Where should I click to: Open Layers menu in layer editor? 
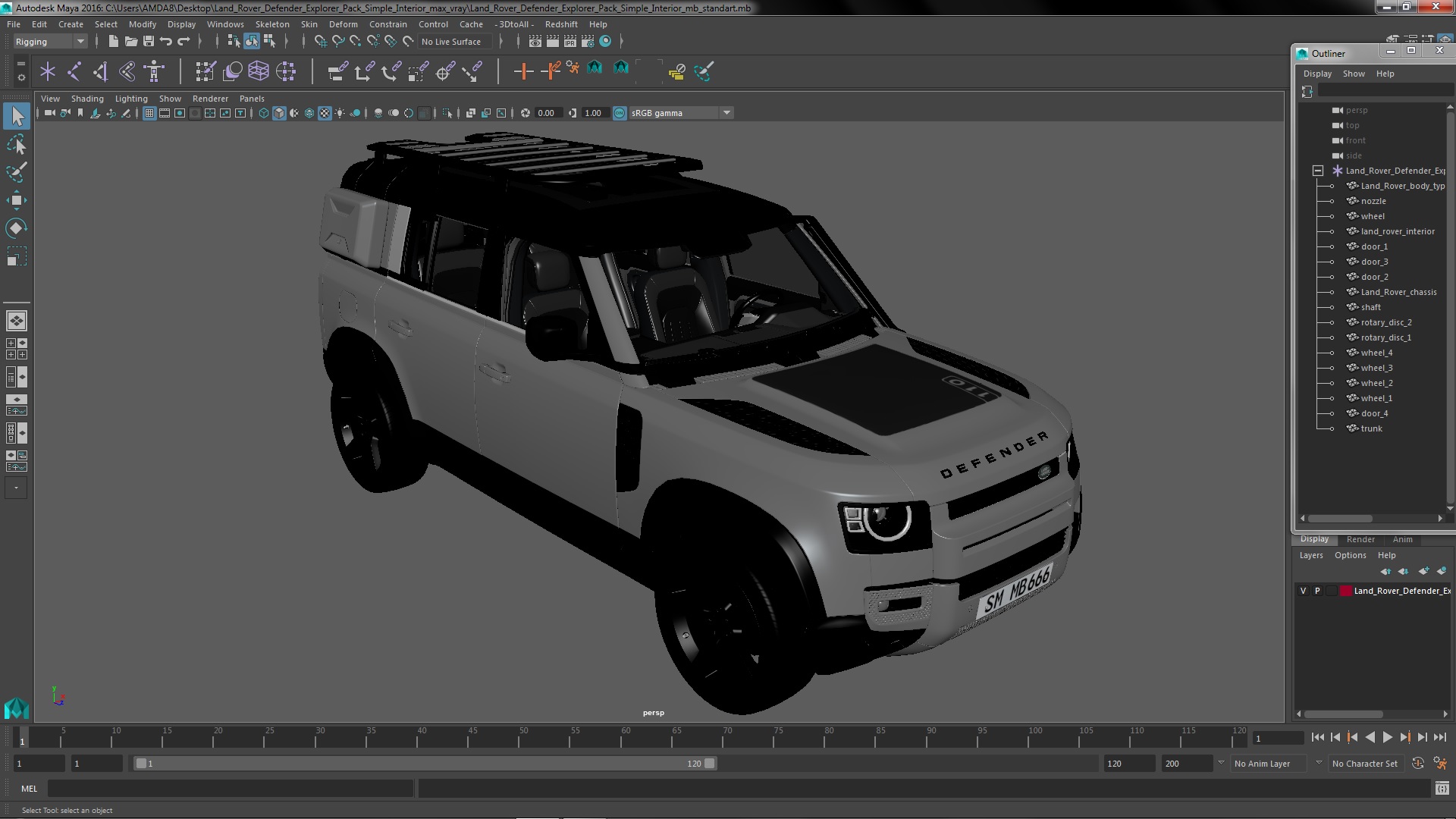[x=1311, y=555]
